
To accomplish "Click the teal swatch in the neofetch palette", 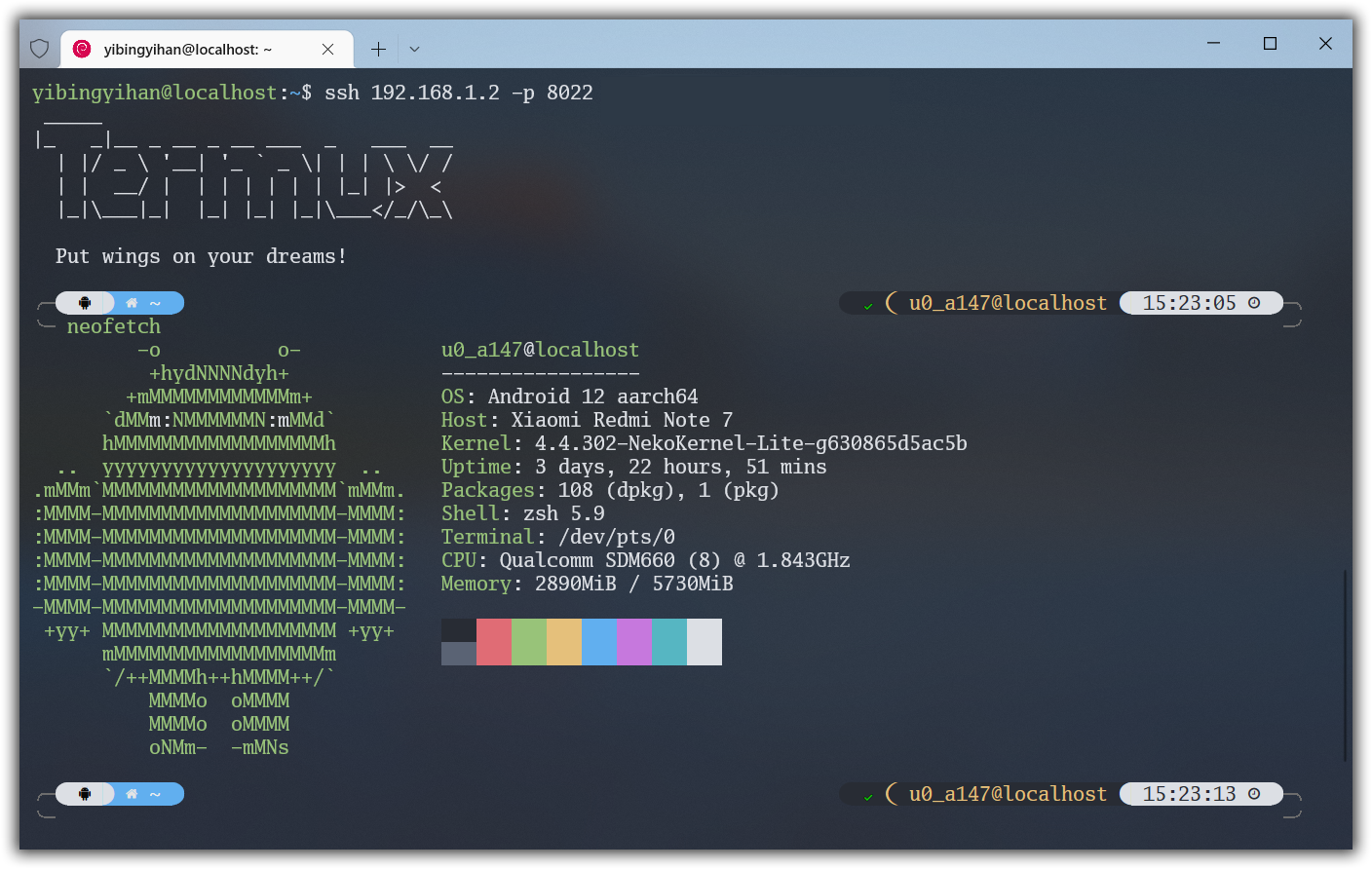I will coord(669,641).
